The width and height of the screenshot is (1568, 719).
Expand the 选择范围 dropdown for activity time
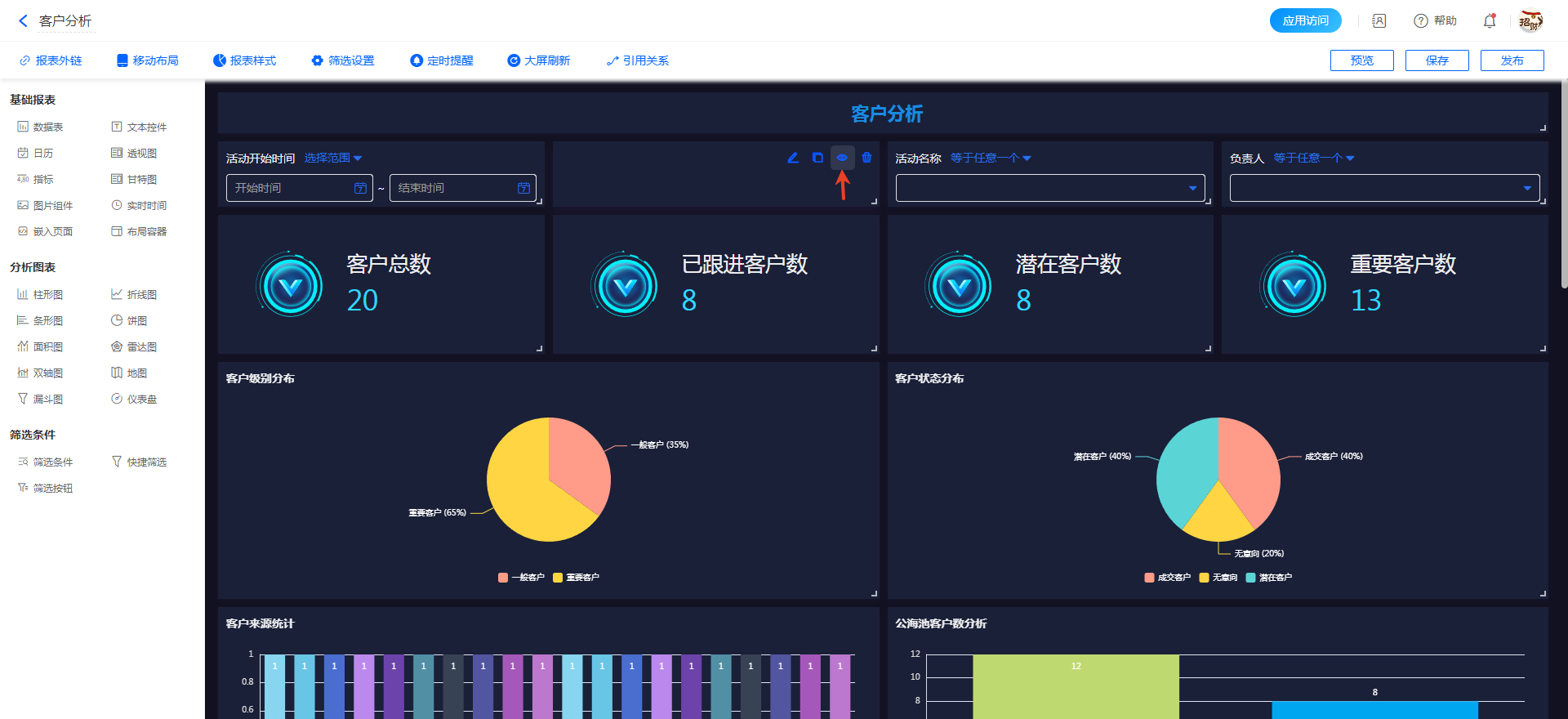click(x=333, y=159)
